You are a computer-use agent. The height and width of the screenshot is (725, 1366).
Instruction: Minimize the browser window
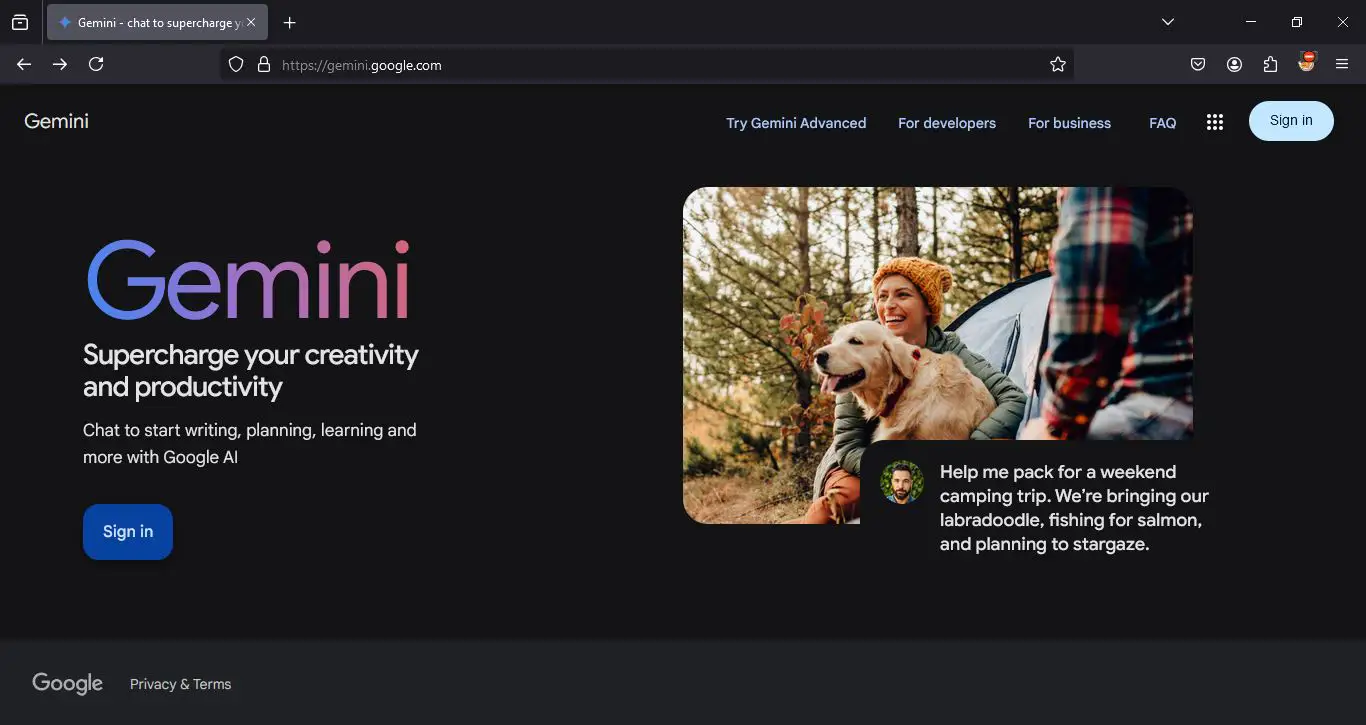(x=1251, y=22)
